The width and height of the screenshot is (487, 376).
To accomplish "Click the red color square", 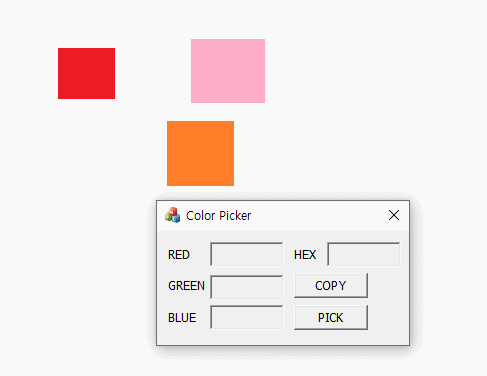I will 86,73.
